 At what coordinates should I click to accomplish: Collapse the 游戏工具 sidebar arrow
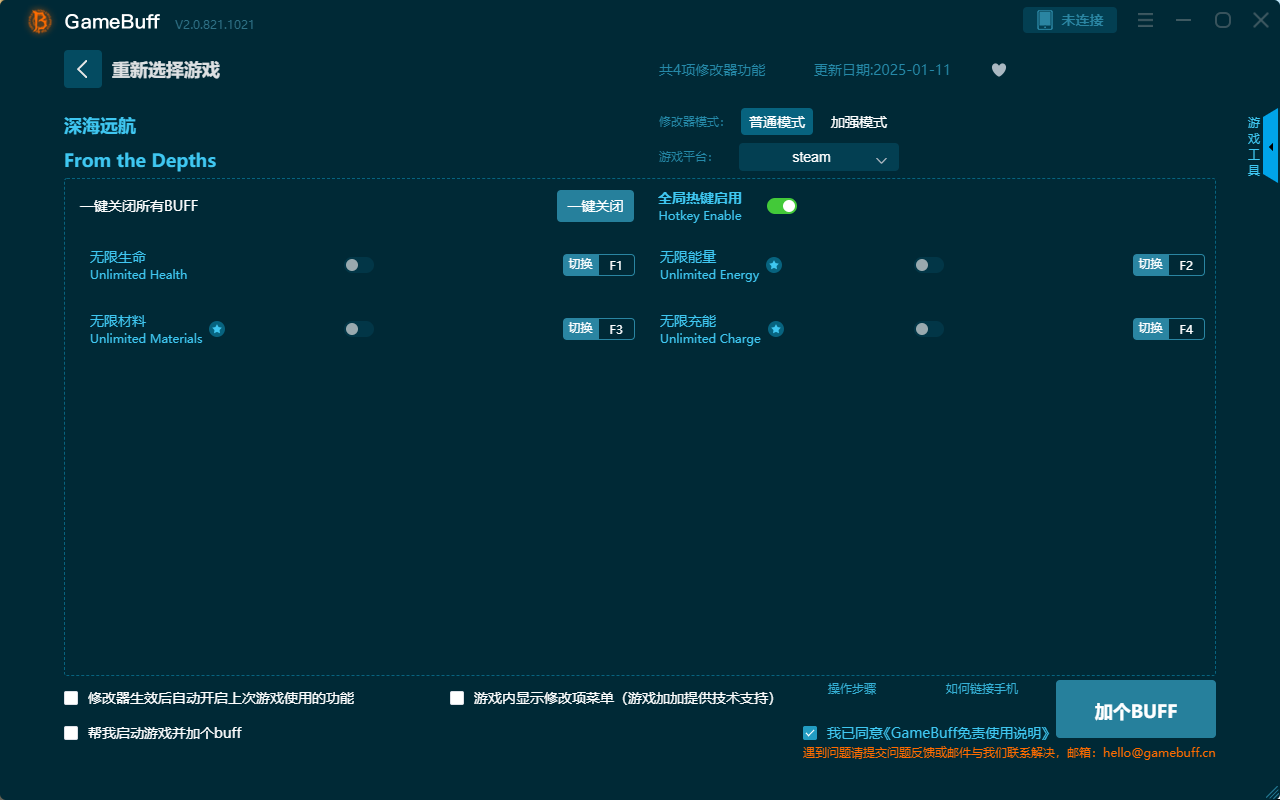tap(1273, 146)
